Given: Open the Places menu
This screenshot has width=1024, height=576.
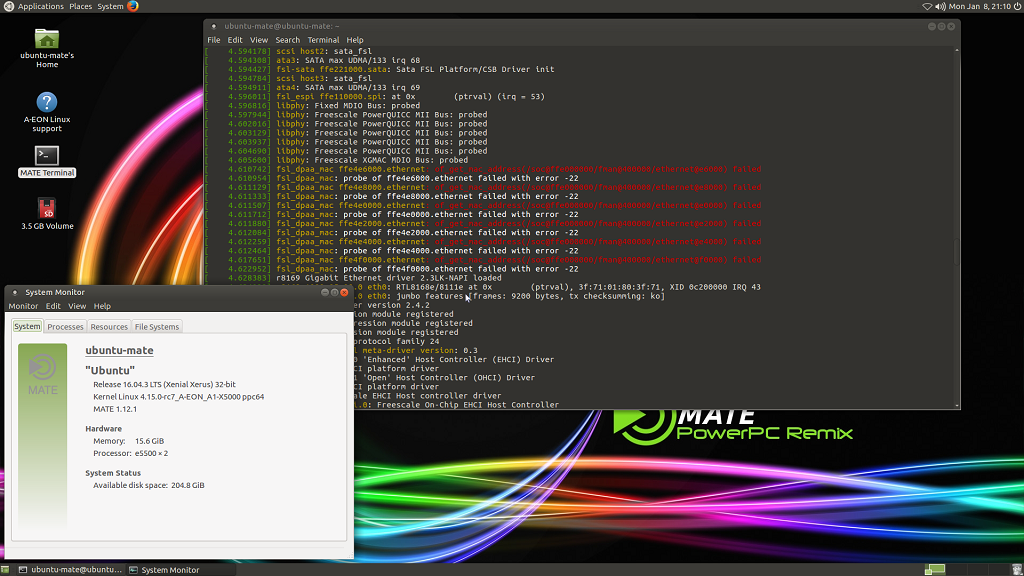Looking at the screenshot, I should click(80, 6).
